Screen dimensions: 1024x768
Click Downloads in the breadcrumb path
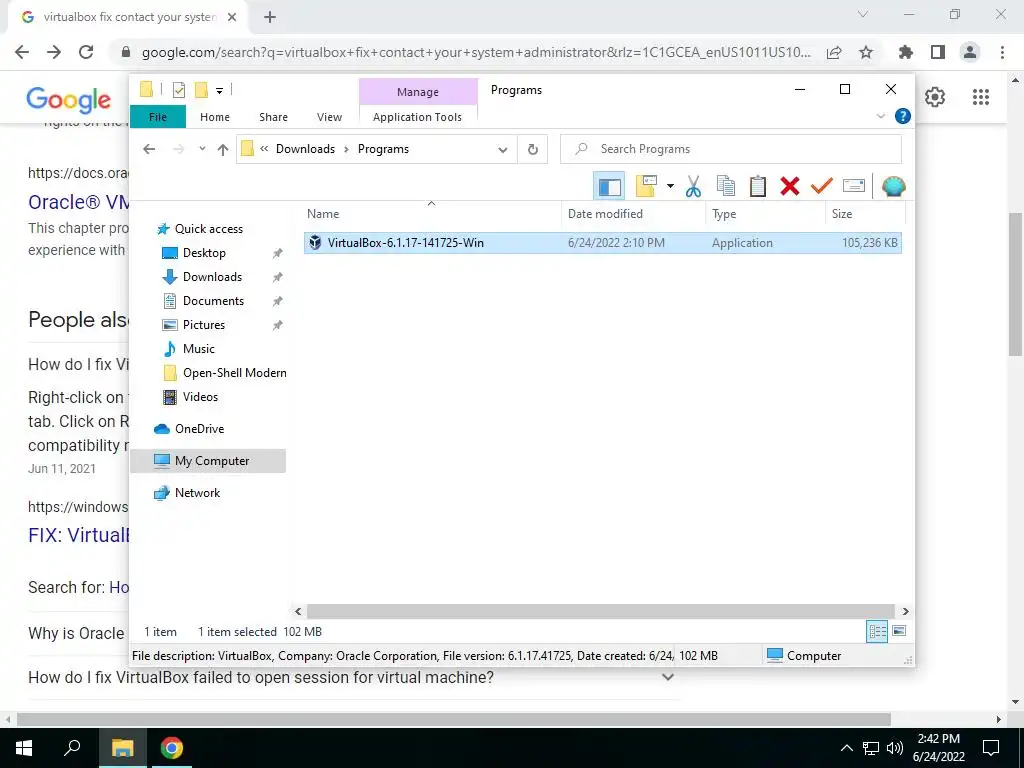[305, 149]
